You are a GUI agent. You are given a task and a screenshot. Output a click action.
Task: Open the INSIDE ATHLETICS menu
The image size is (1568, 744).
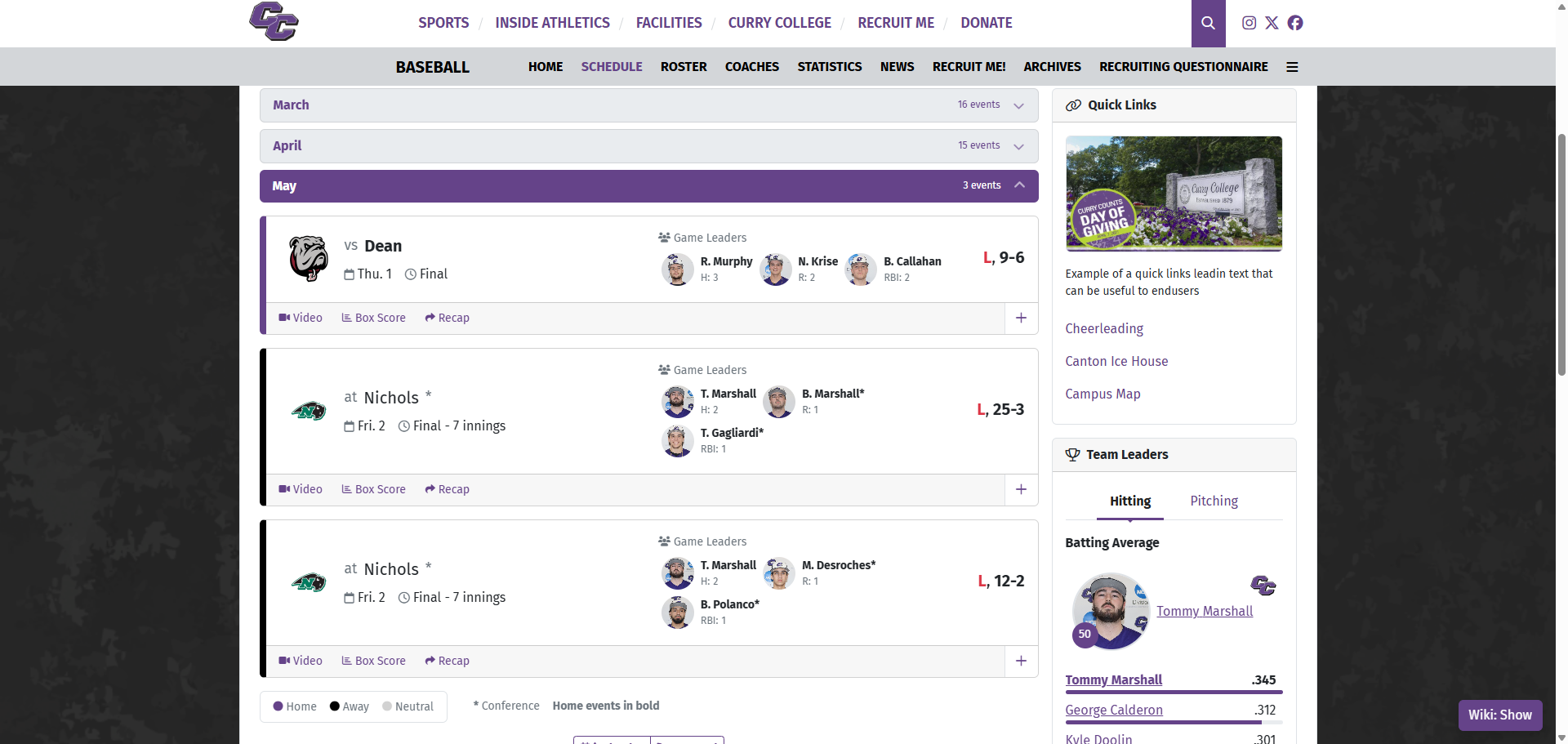pos(552,23)
